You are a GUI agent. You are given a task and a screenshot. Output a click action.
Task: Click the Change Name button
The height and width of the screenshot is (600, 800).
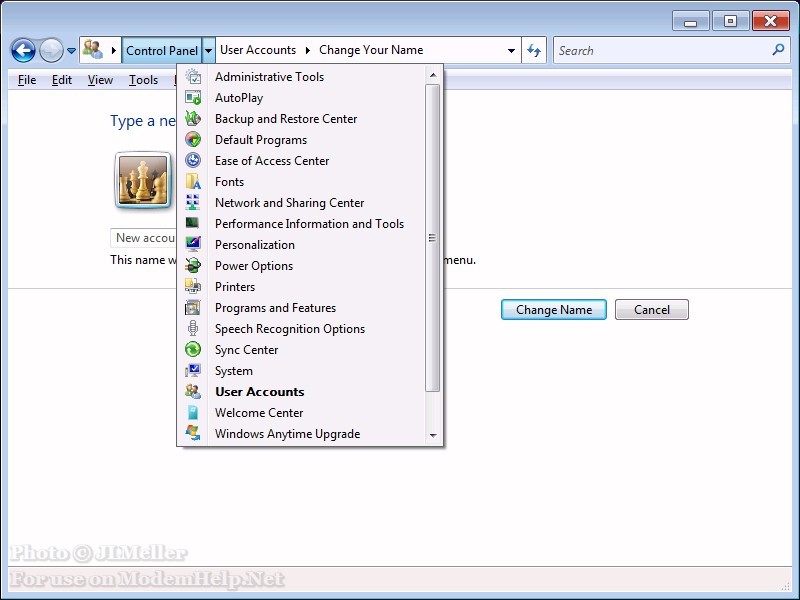pos(554,310)
